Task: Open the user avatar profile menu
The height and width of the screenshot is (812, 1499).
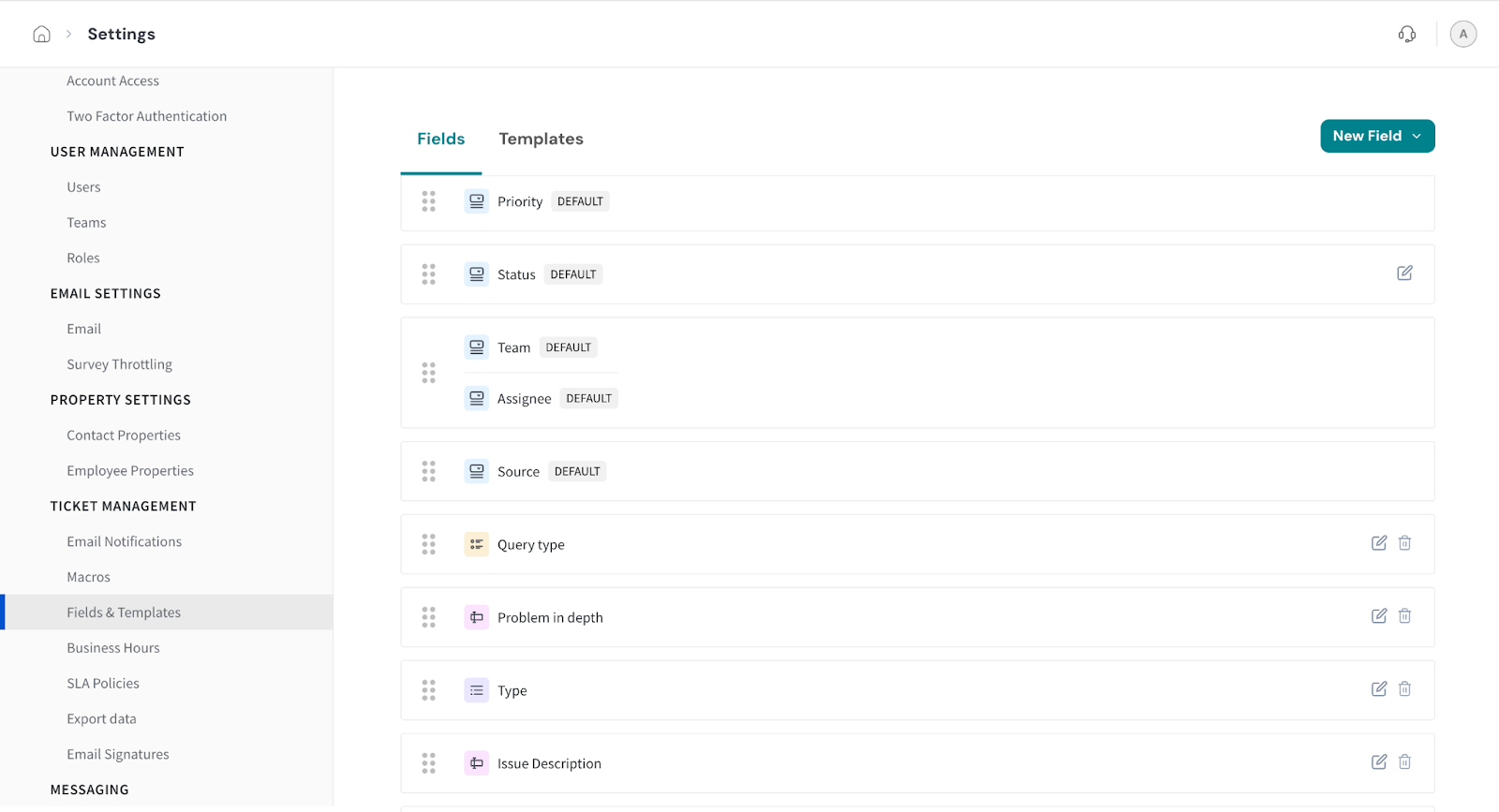Action: click(1462, 35)
